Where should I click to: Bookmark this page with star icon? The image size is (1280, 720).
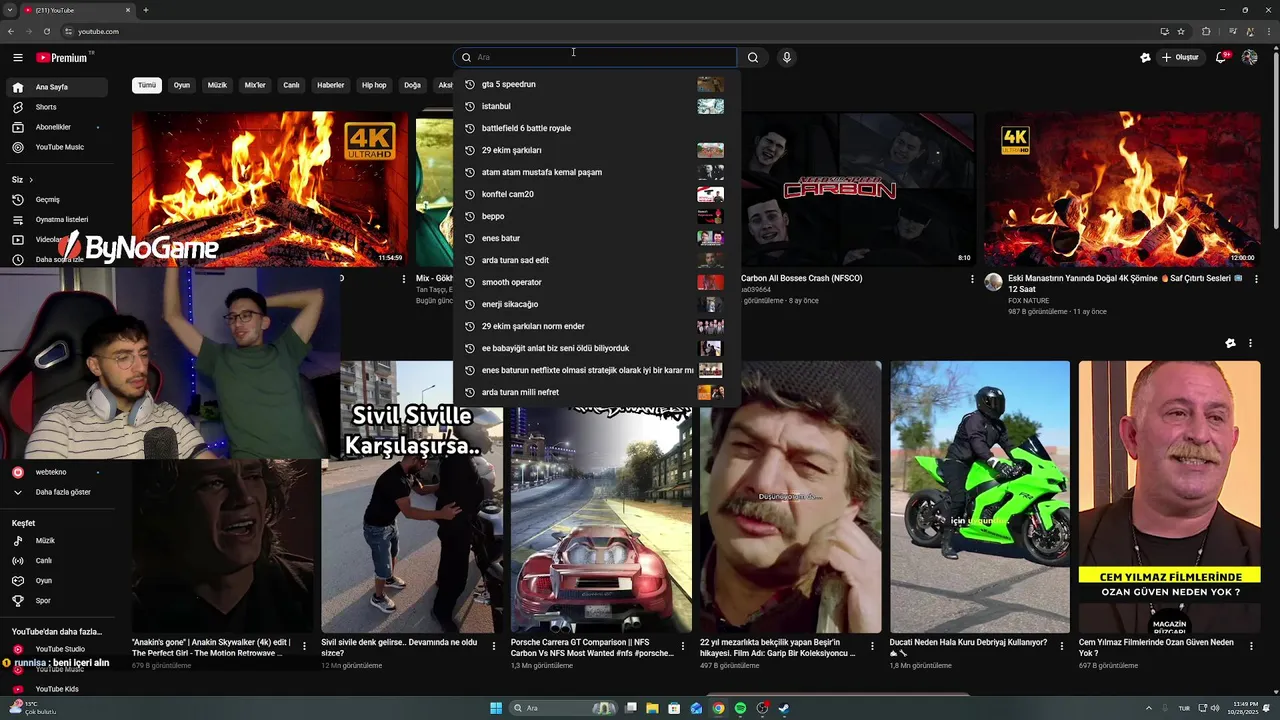tap(1181, 31)
